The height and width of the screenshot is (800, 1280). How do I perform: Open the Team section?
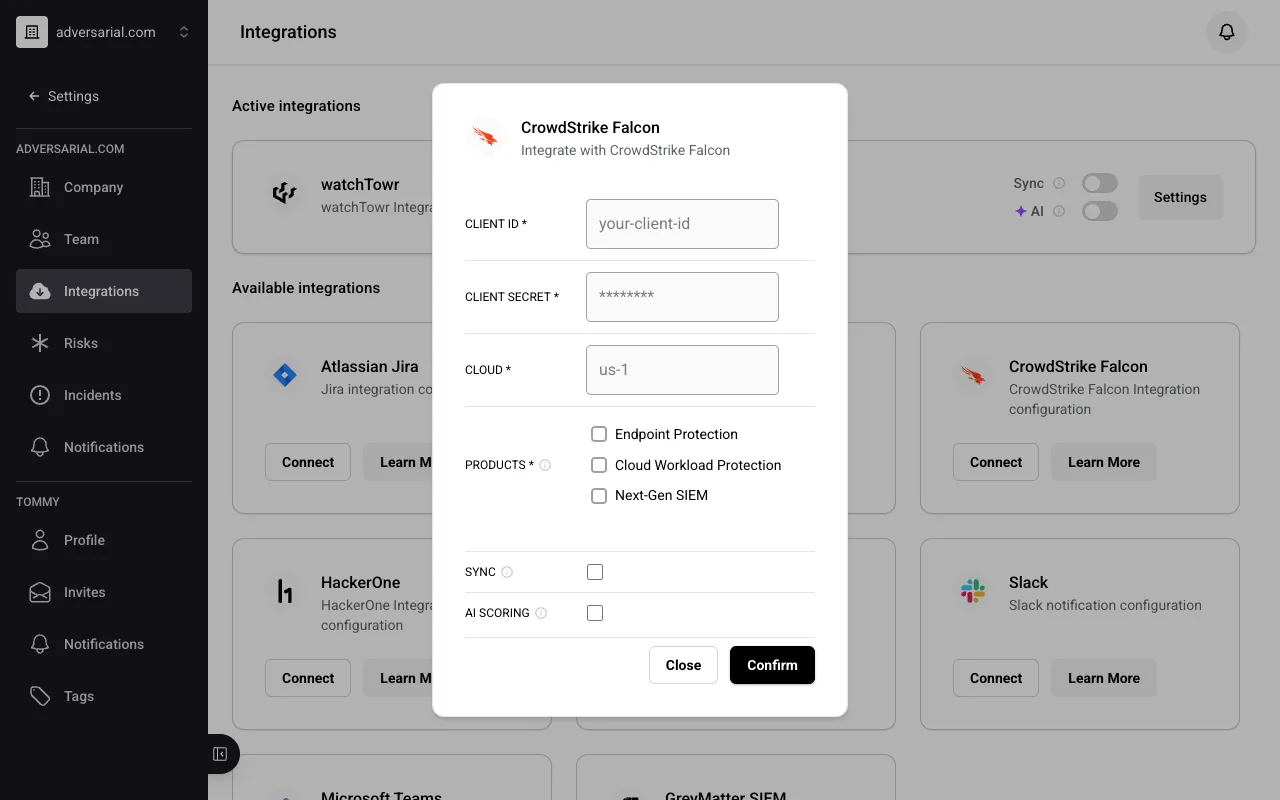click(x=104, y=239)
